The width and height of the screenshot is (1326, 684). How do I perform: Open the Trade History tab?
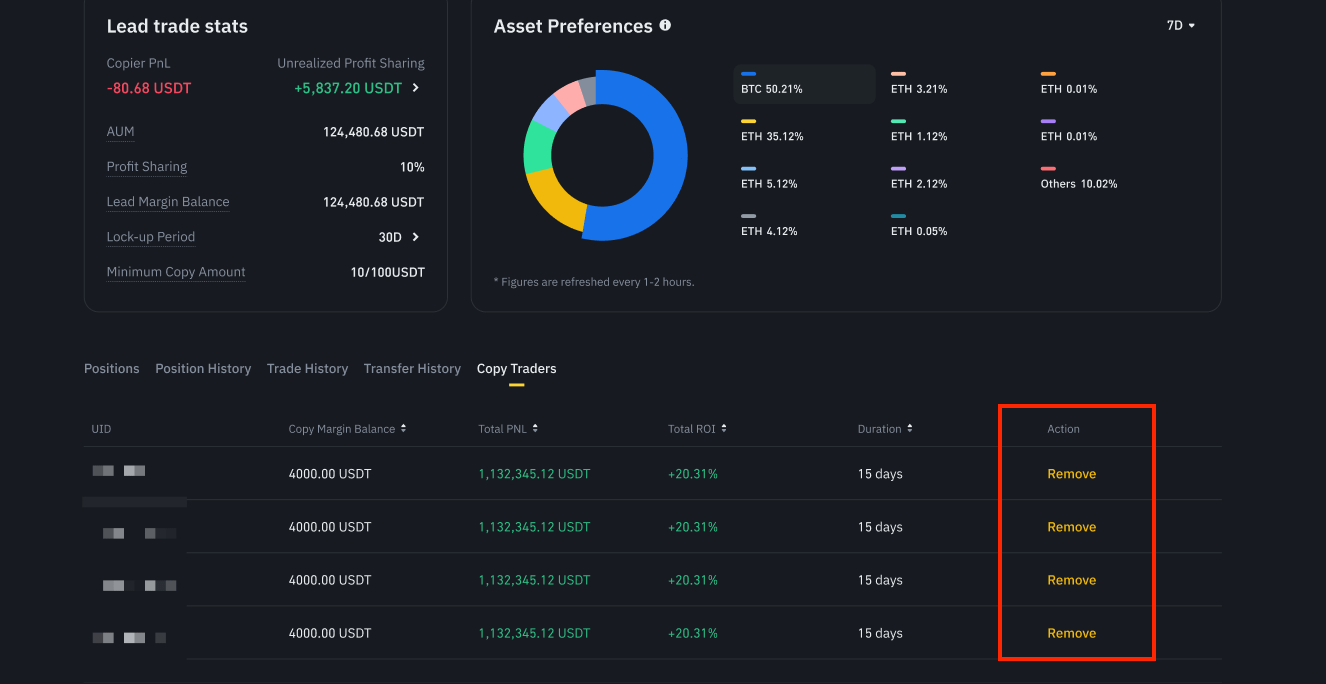(307, 369)
